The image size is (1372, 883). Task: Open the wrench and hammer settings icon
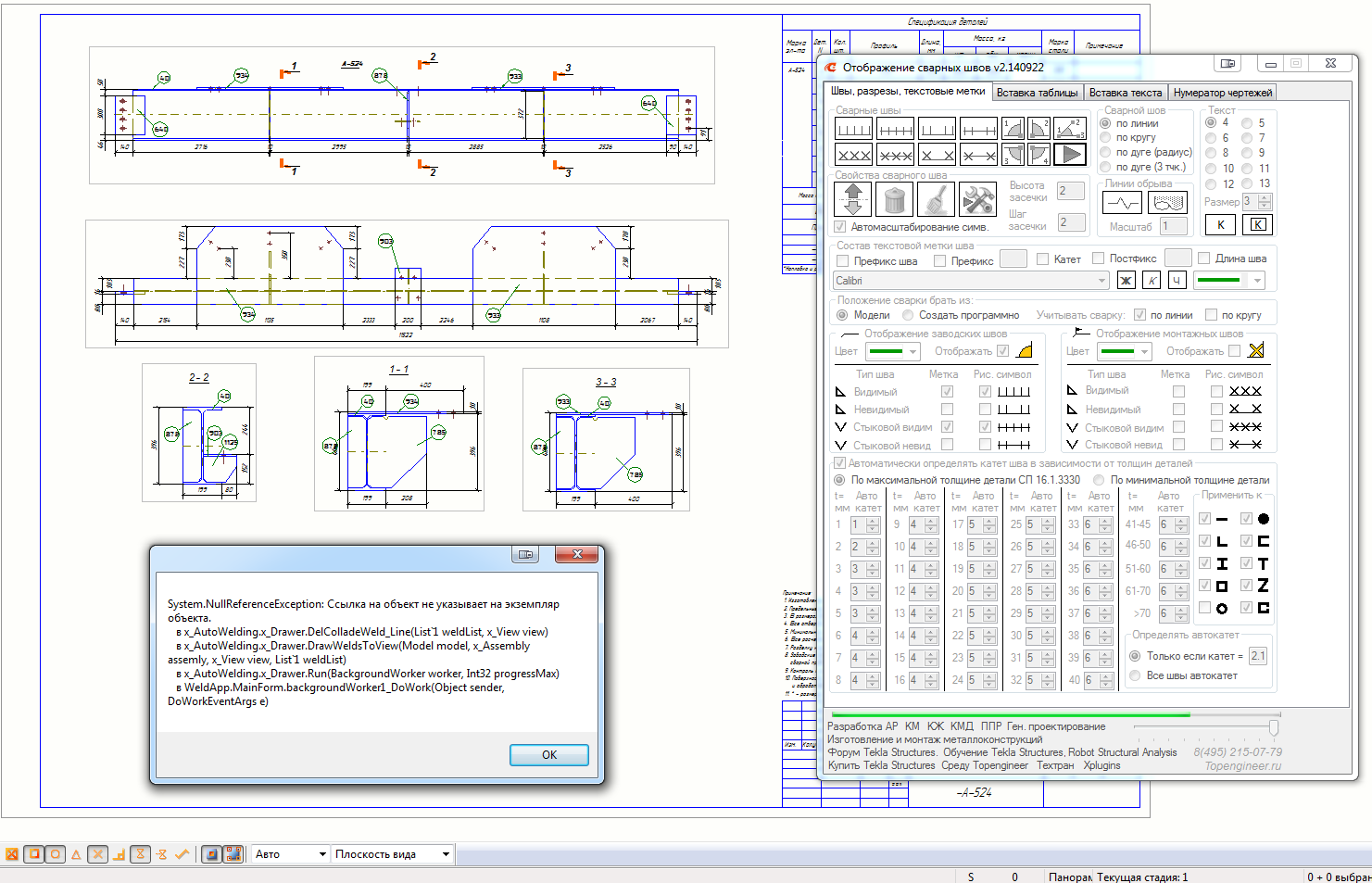[x=977, y=199]
